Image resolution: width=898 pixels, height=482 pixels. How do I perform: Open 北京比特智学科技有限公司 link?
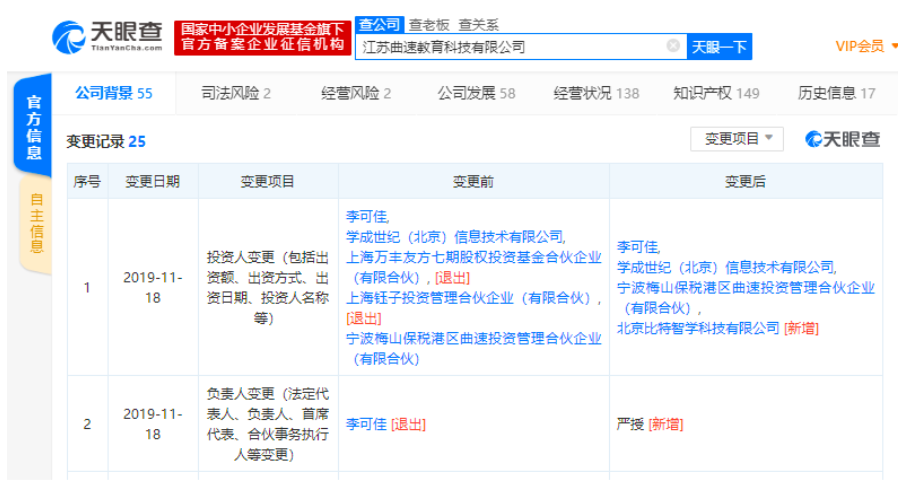tap(698, 329)
